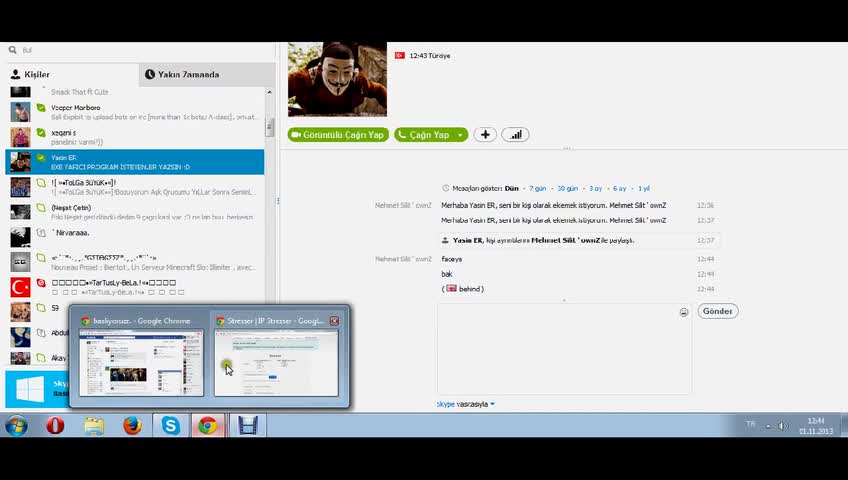Screen dimensions: 848x480
Task: Click the sidebar splitter grip handle
Action: click(x=278, y=201)
